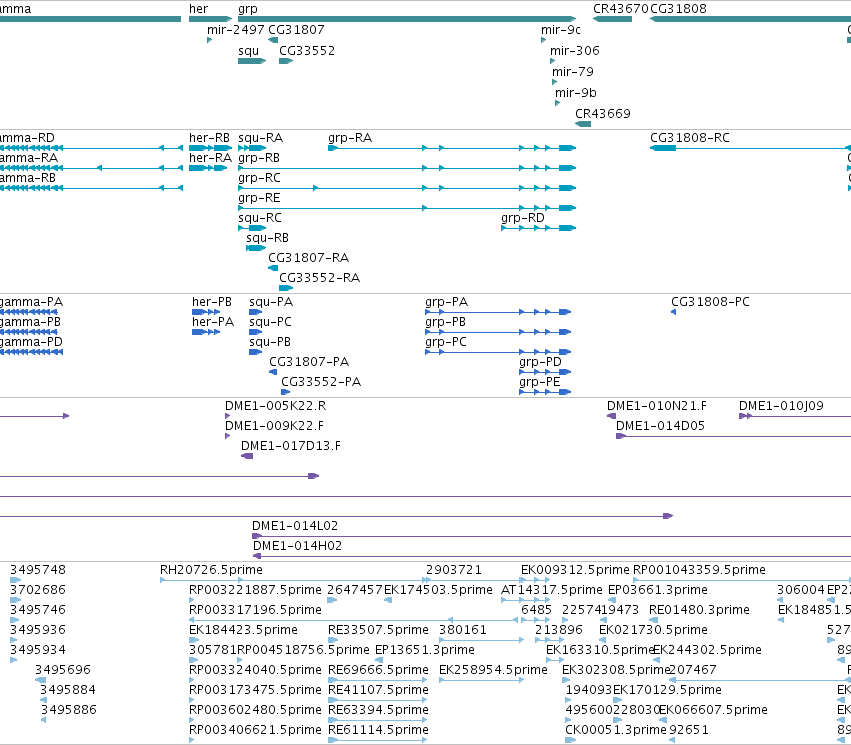Open the DME1-010N21.F clone label

(657, 406)
